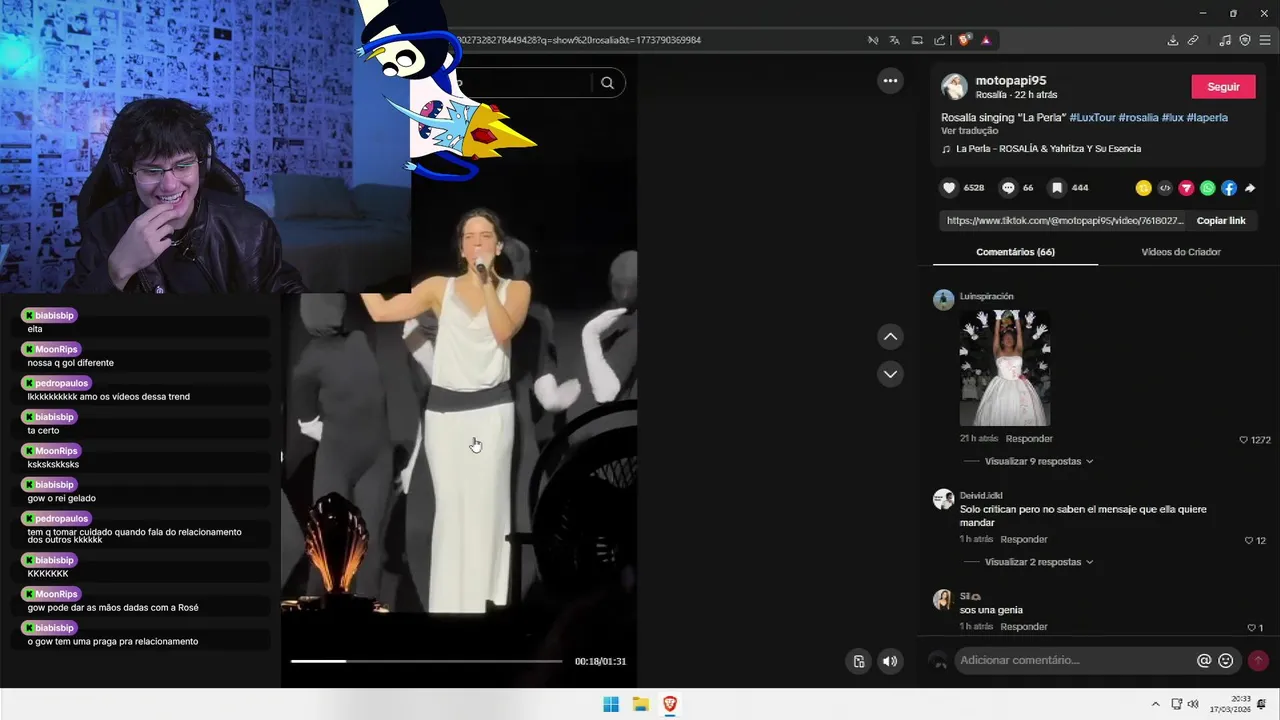Reply to Luinspiración's comment
The height and width of the screenshot is (720, 1280).
point(1029,439)
